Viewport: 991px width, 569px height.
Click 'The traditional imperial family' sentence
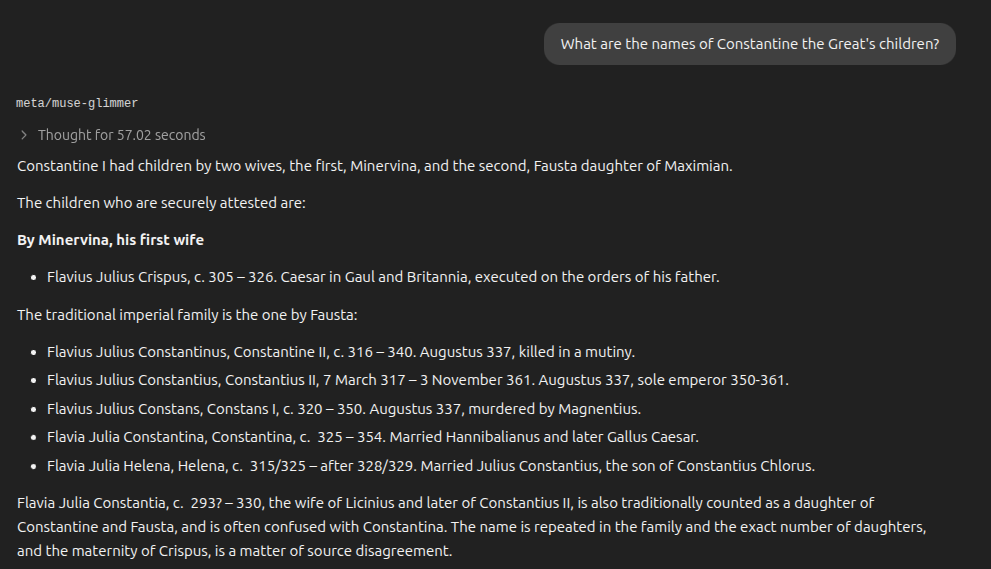click(187, 315)
